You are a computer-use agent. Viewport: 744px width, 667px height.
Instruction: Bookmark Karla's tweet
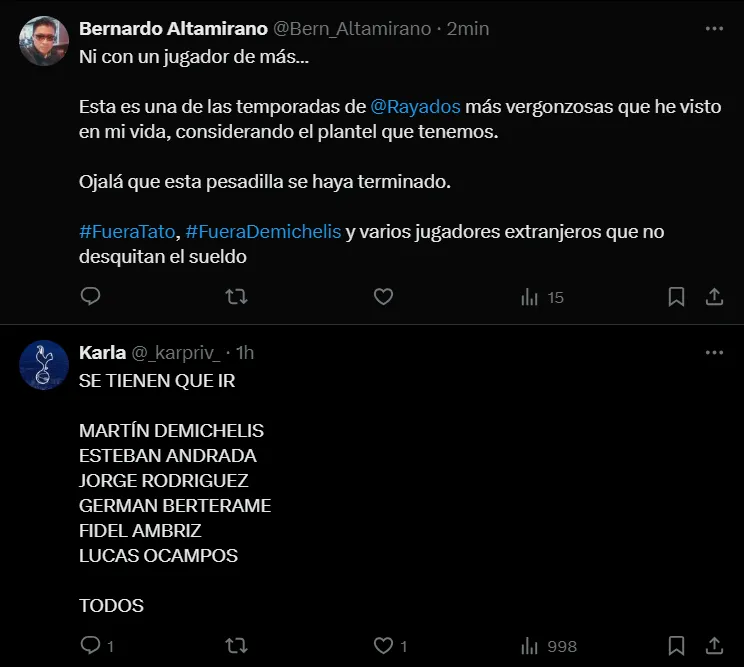pos(676,646)
